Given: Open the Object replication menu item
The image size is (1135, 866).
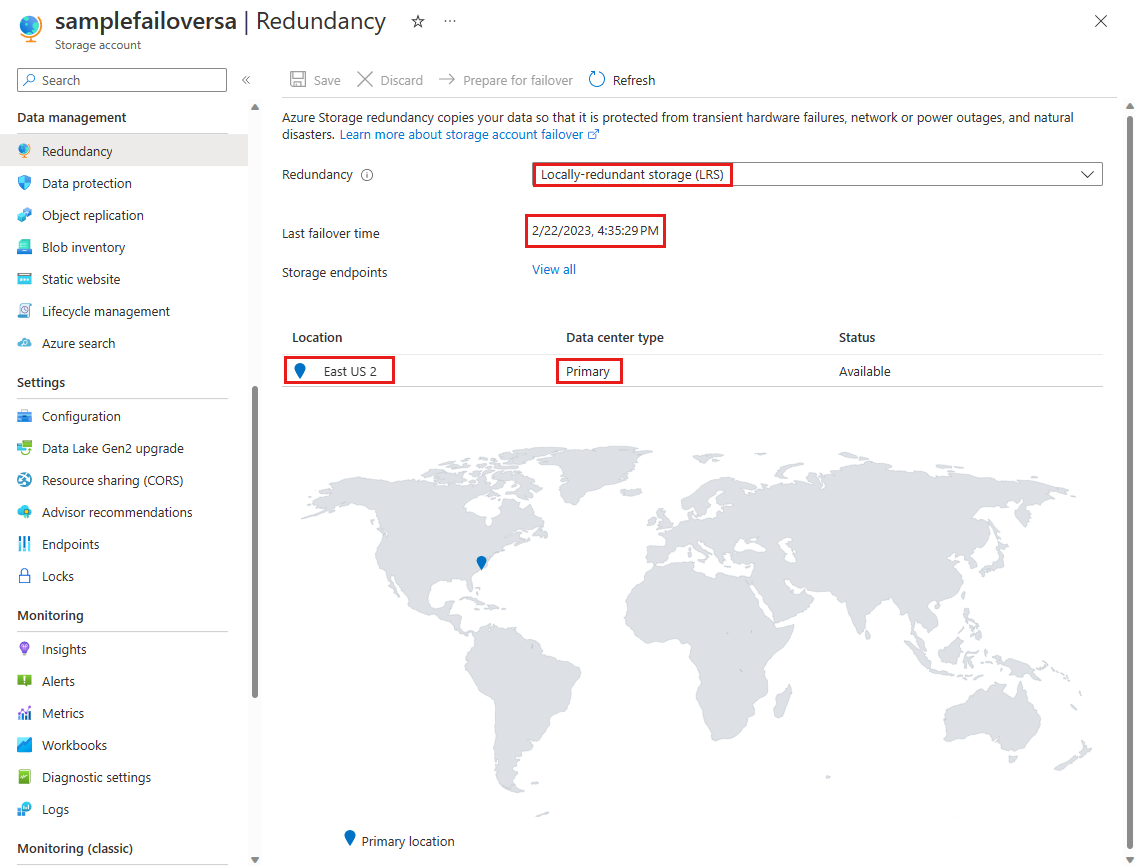Looking at the screenshot, I should point(92,216).
